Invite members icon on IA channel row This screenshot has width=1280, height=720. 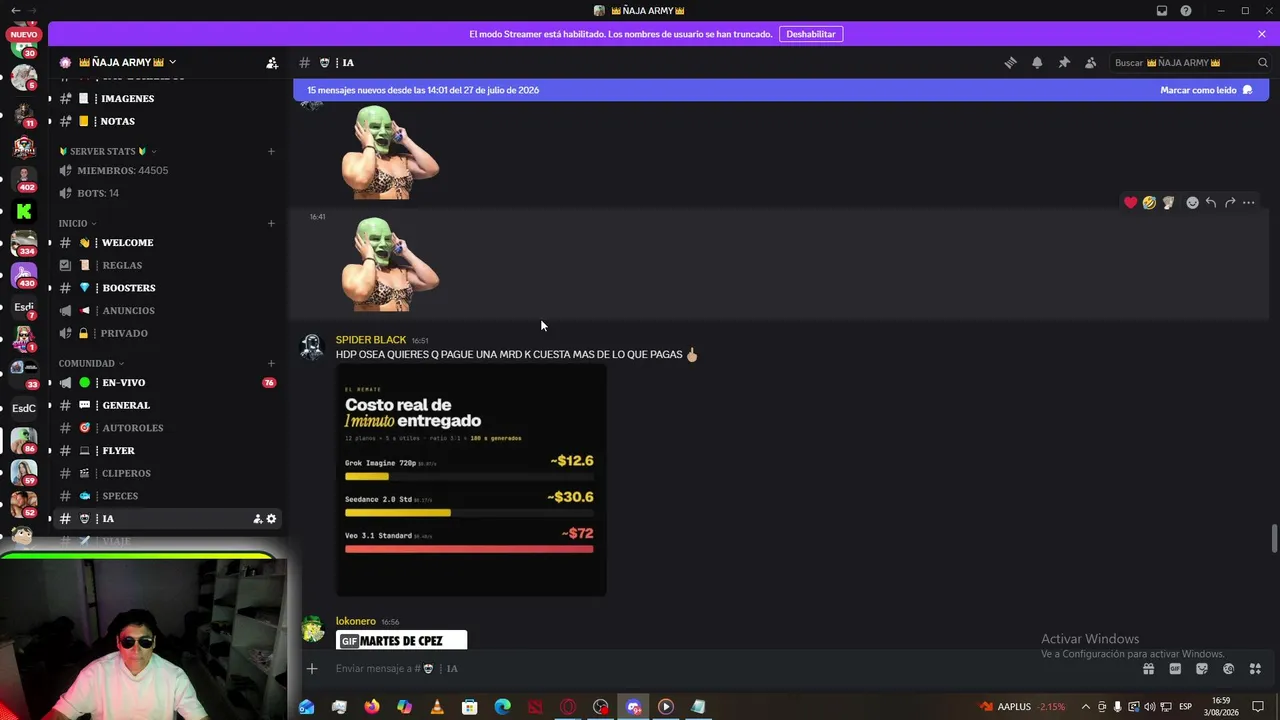point(257,519)
